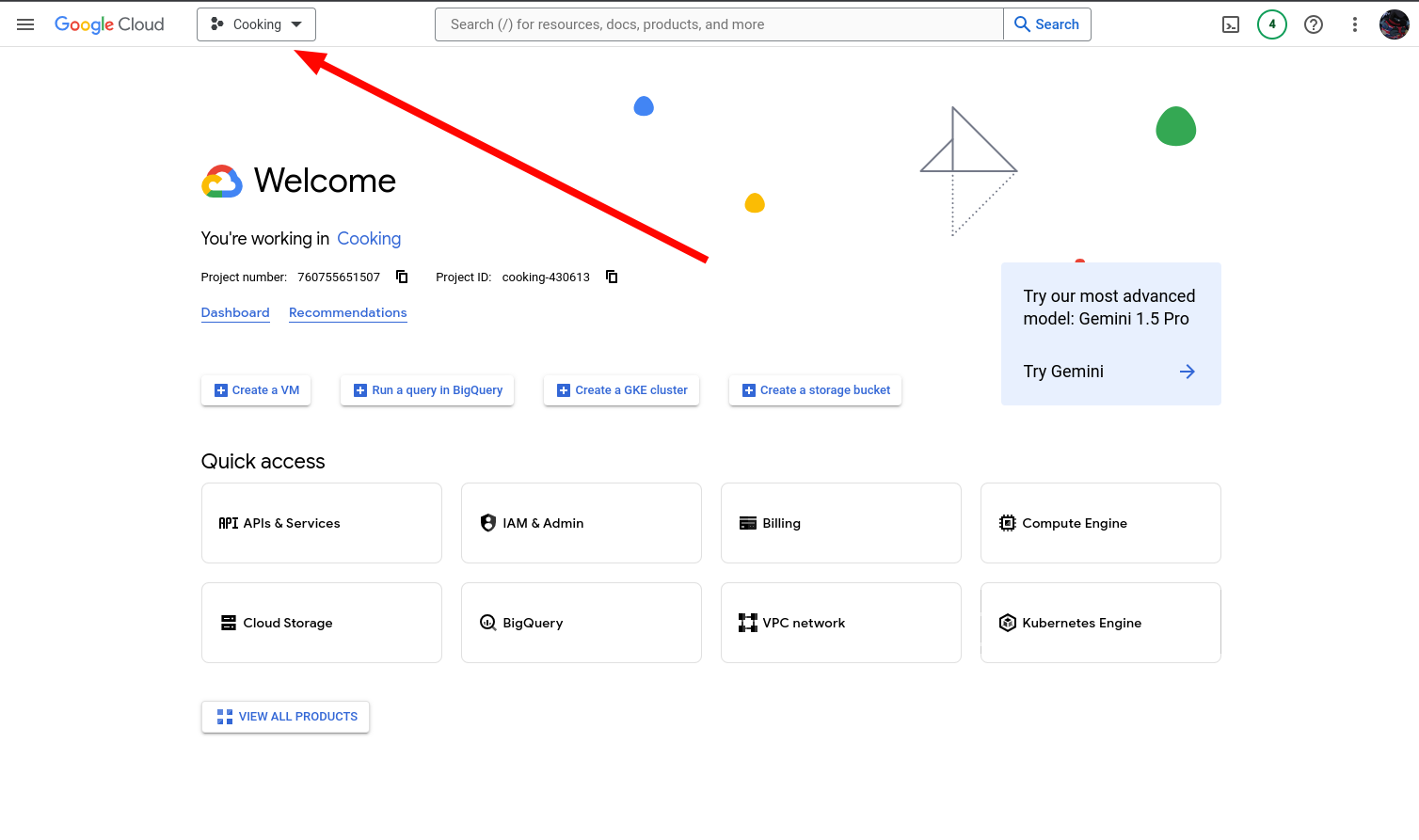Image resolution: width=1419 pixels, height=840 pixels.
Task: Click the Kubernetes Engine label
Action: [1082, 623]
